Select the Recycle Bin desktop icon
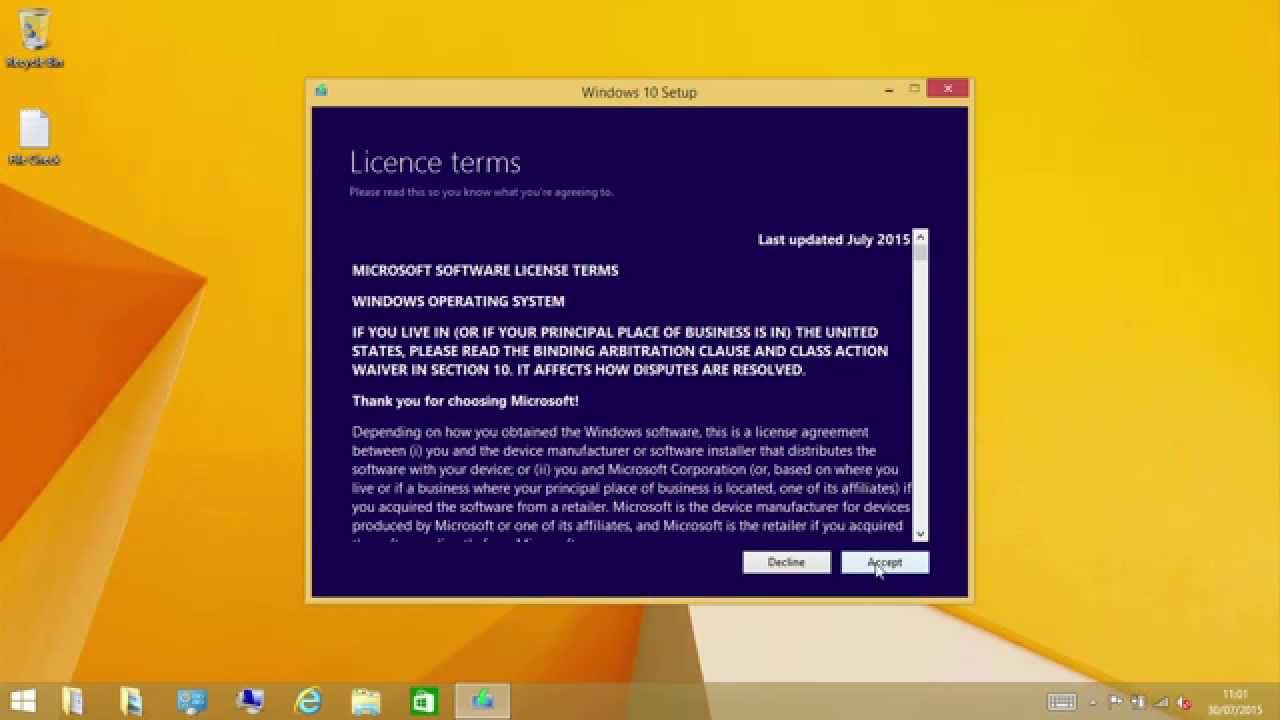This screenshot has width=1280, height=720. [x=34, y=38]
